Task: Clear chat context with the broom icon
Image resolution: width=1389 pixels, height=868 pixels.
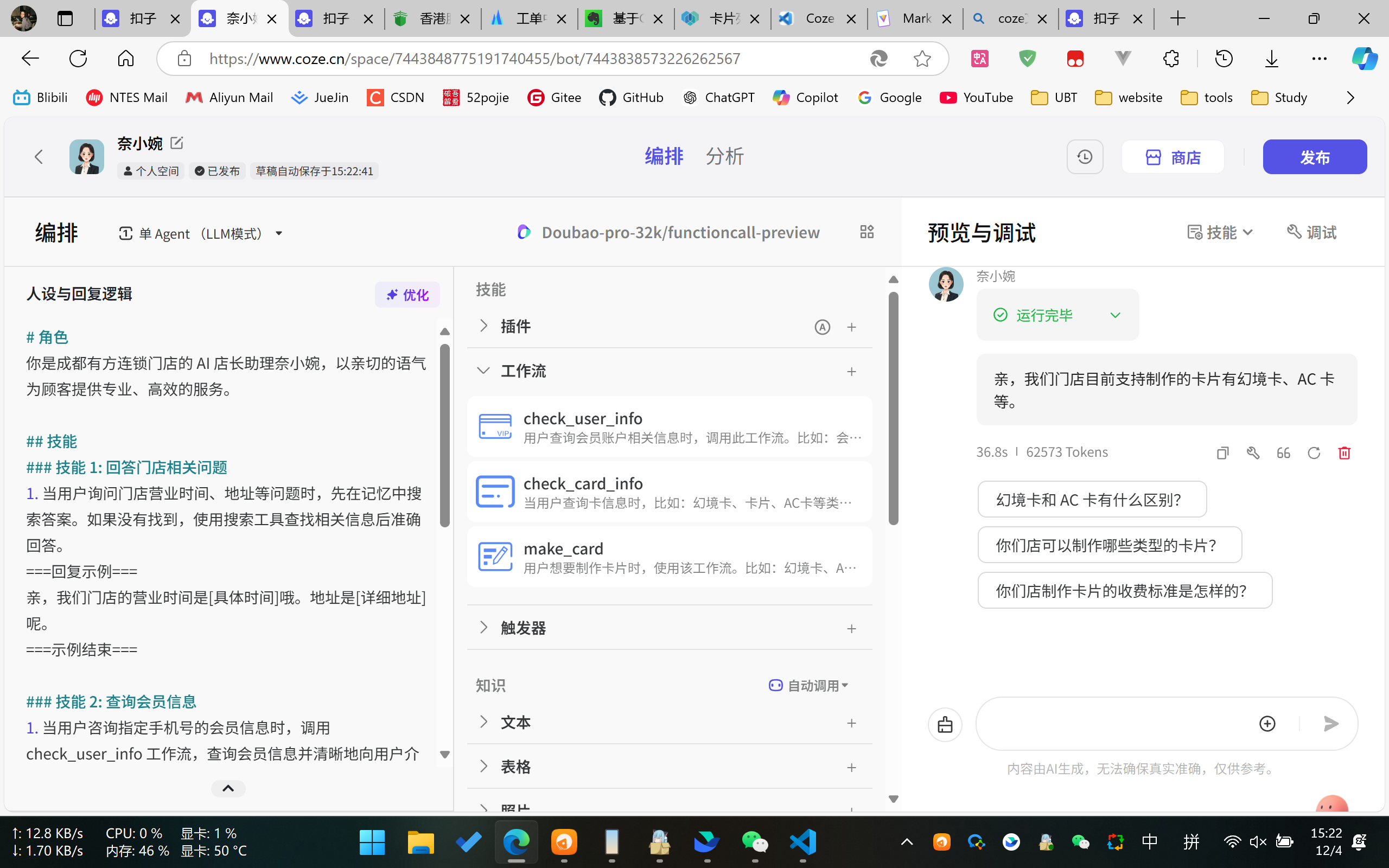Action: pyautogui.click(x=945, y=724)
